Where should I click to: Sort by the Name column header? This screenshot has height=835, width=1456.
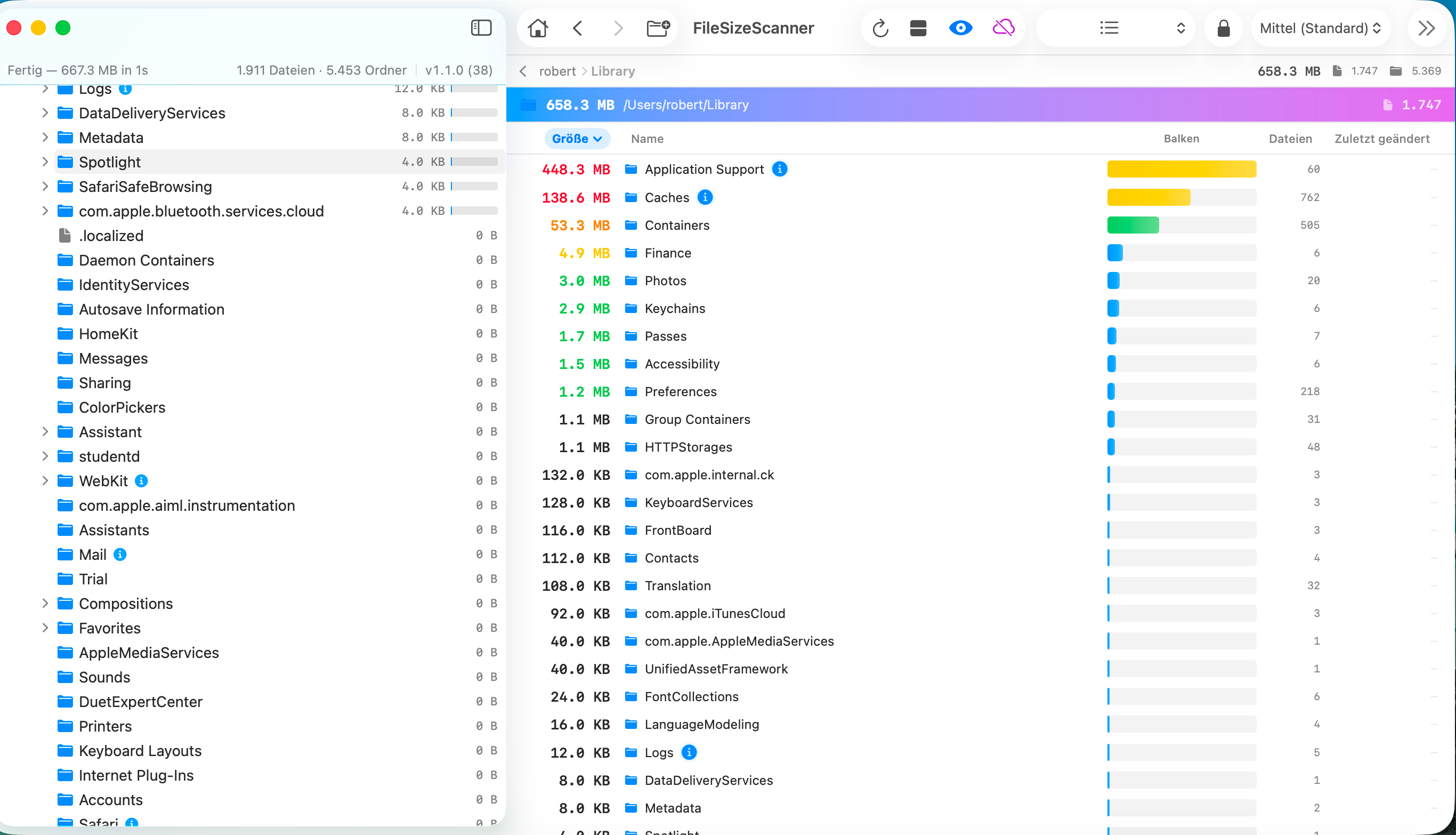click(647, 139)
